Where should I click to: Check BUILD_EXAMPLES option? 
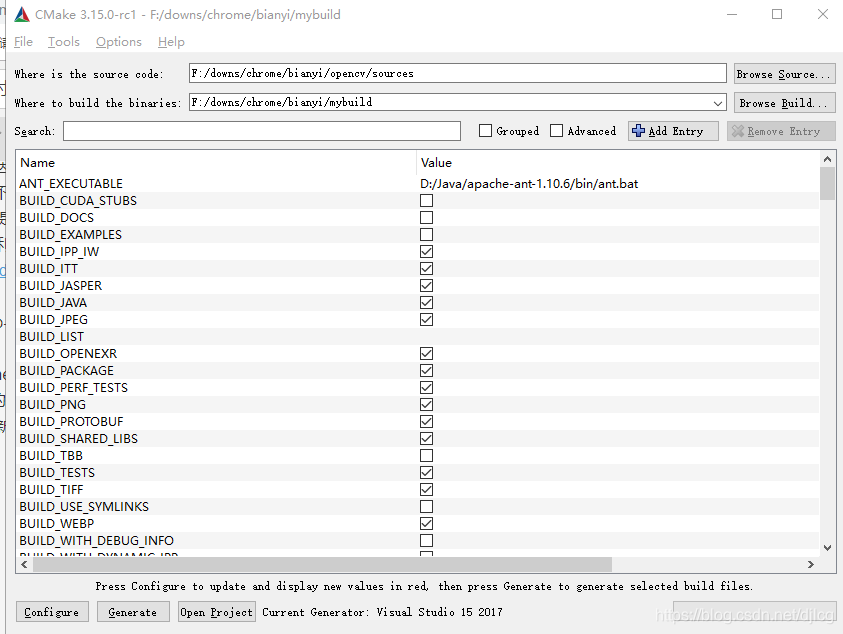point(426,234)
